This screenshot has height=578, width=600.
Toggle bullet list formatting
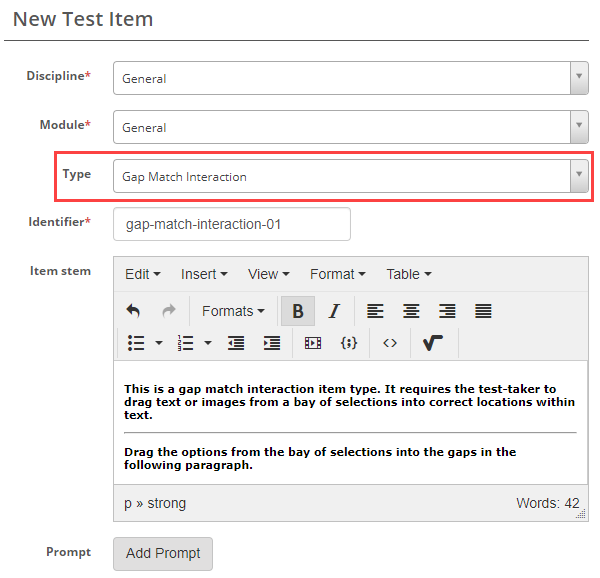pyautogui.click(x=137, y=343)
